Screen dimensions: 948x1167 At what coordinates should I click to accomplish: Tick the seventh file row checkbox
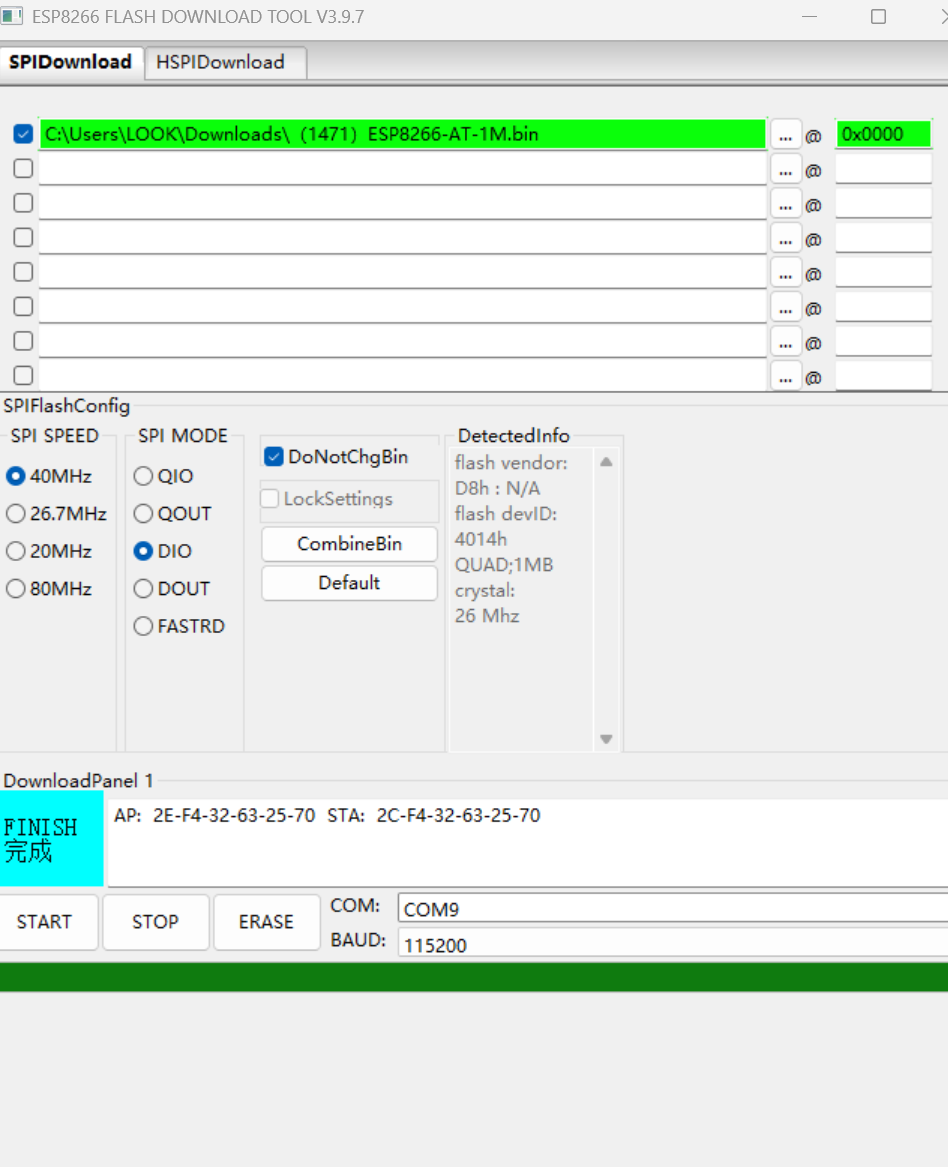pyautogui.click(x=23, y=341)
